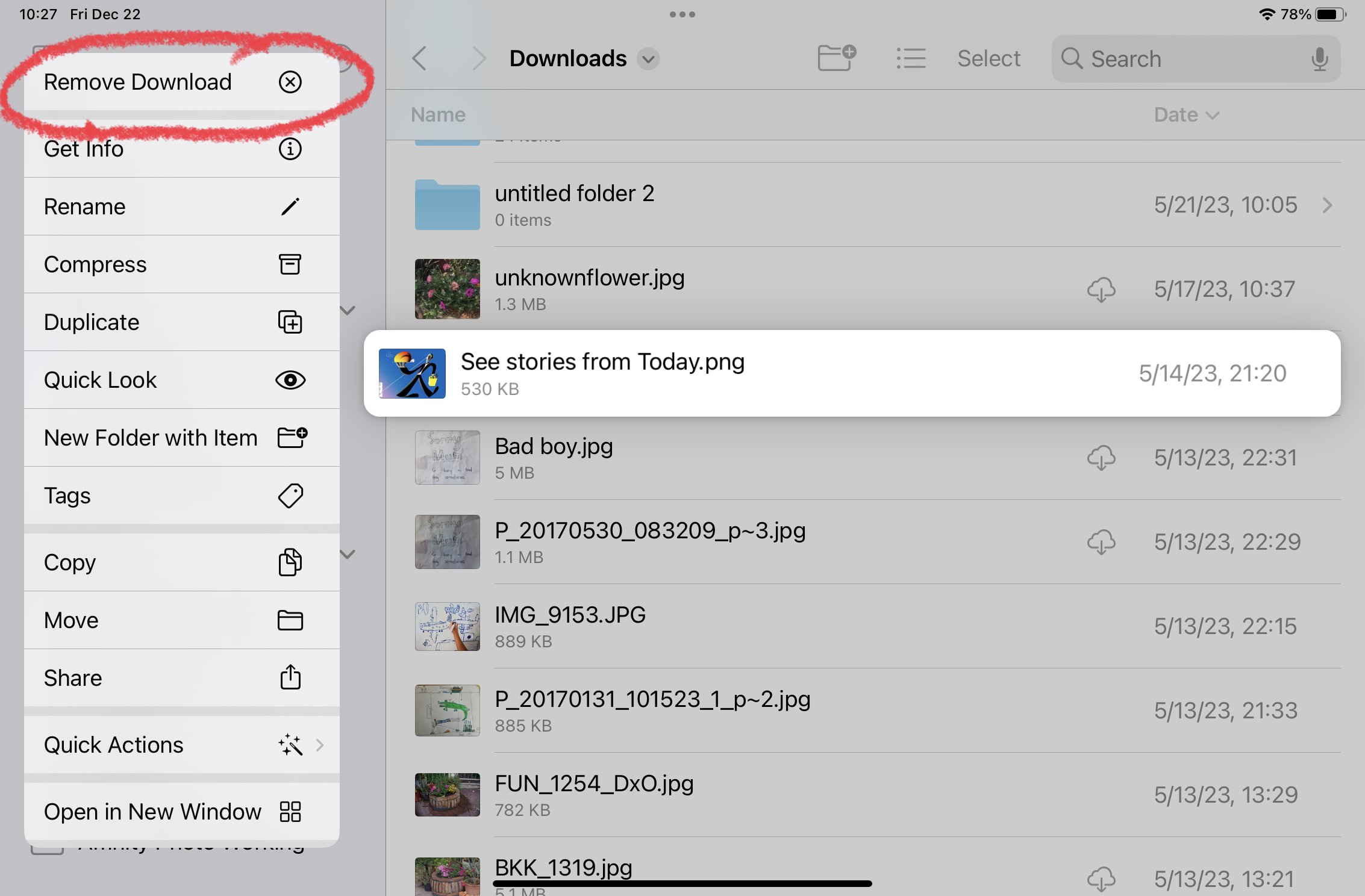Viewport: 1365px width, 896px height.
Task: Expand the Copy submenu chevron
Action: tap(348, 554)
